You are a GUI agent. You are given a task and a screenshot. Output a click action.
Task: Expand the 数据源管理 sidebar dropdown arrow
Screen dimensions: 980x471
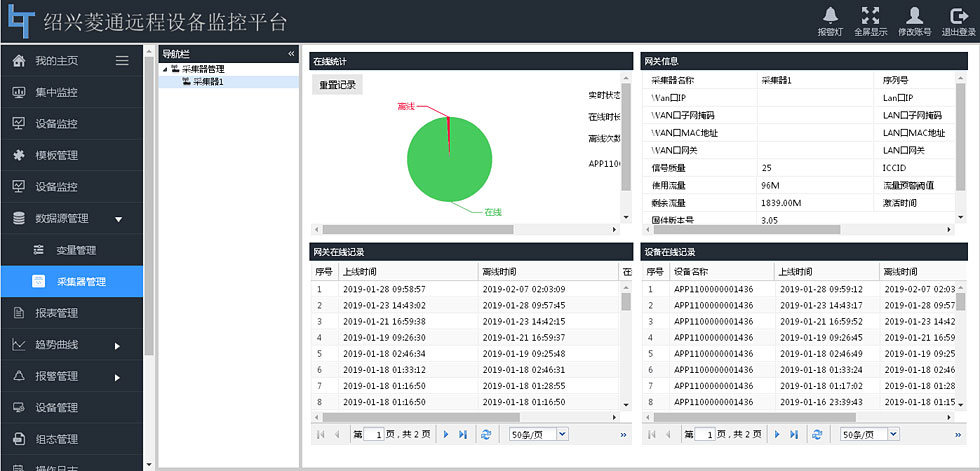118,219
